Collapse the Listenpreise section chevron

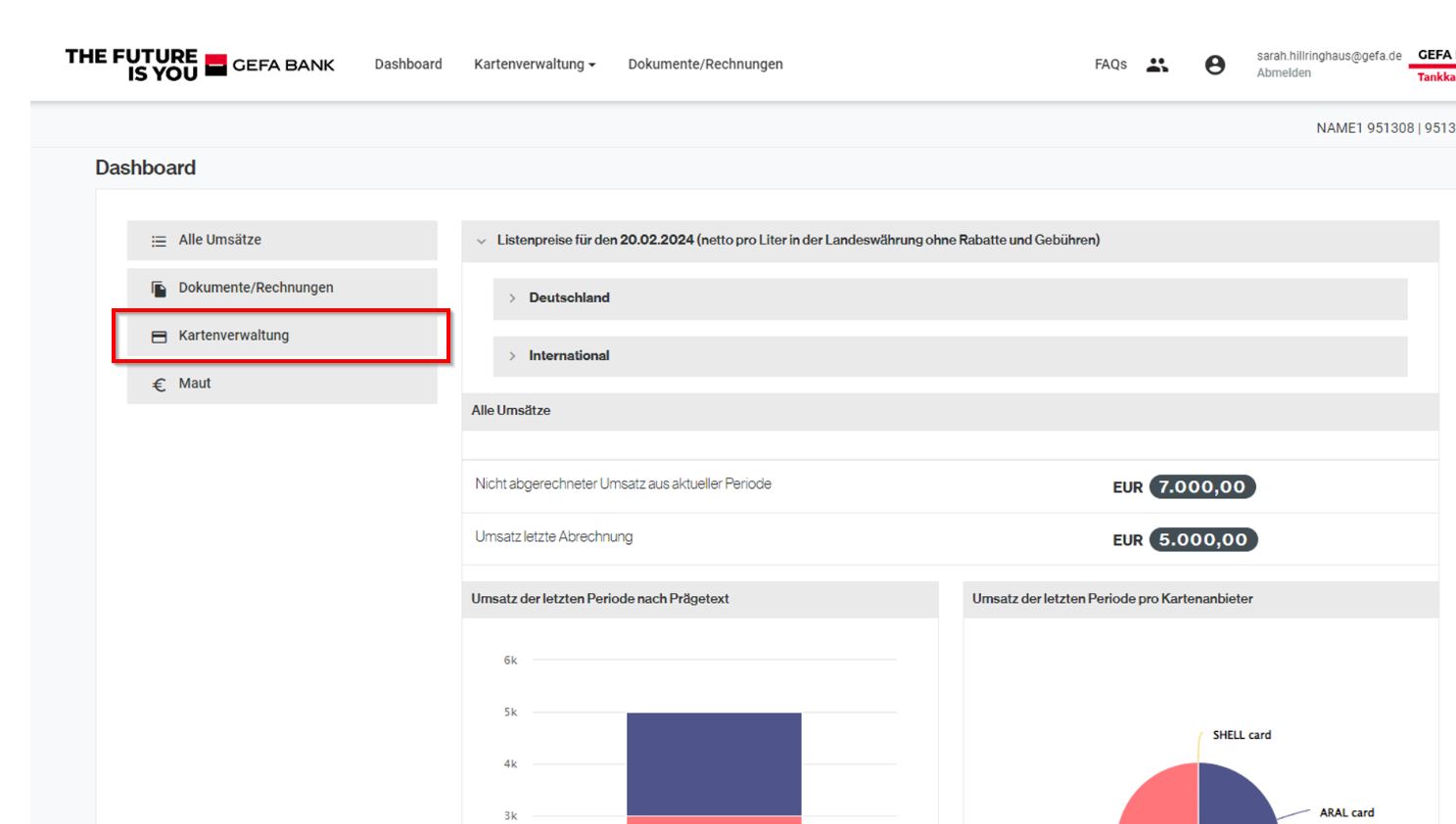coord(481,241)
